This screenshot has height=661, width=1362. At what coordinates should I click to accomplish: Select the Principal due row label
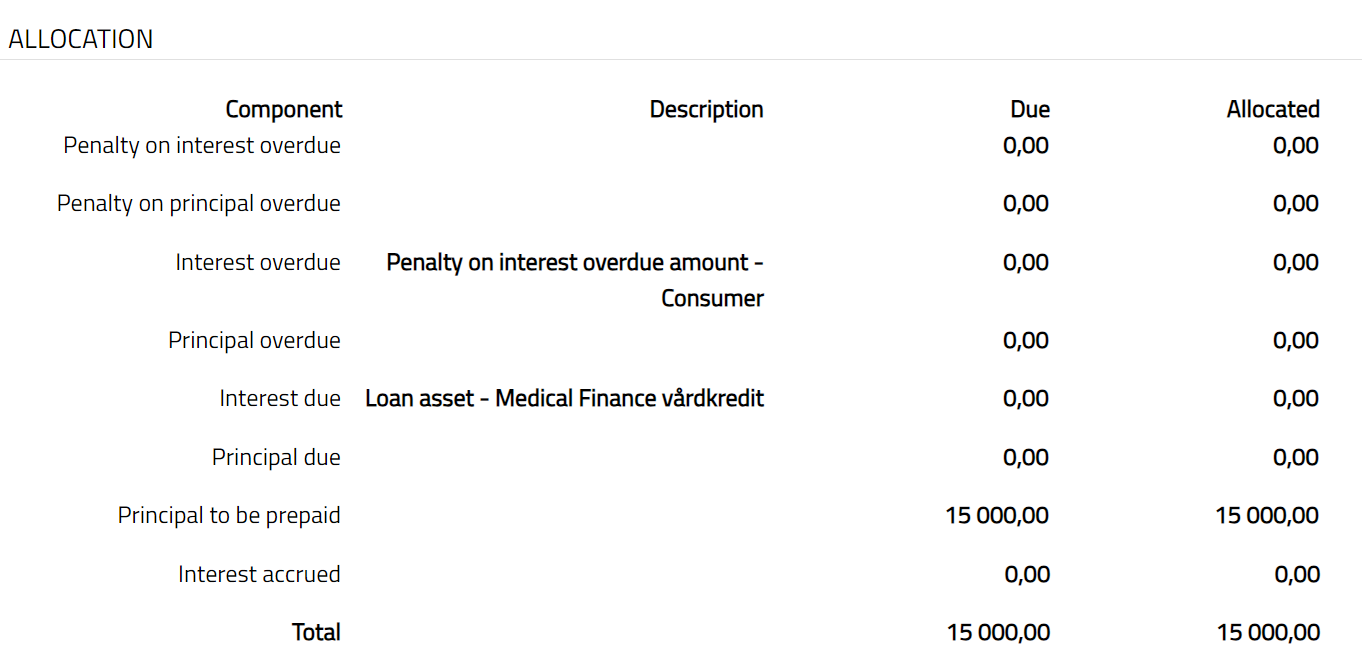pos(276,457)
